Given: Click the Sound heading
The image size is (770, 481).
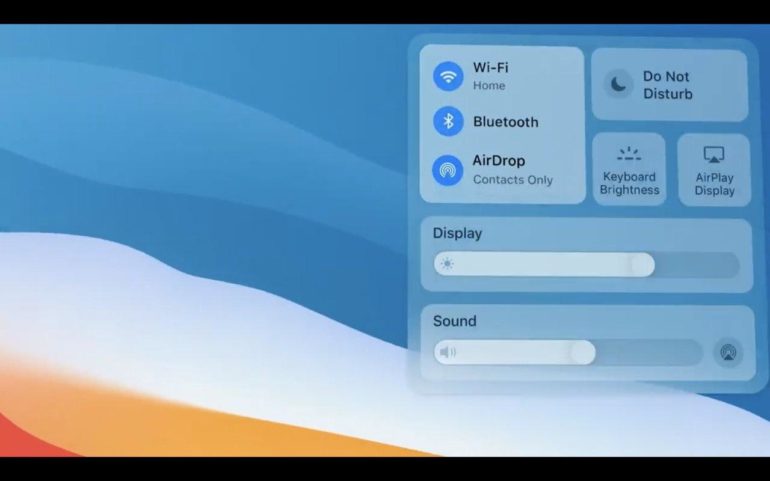Looking at the screenshot, I should [455, 321].
